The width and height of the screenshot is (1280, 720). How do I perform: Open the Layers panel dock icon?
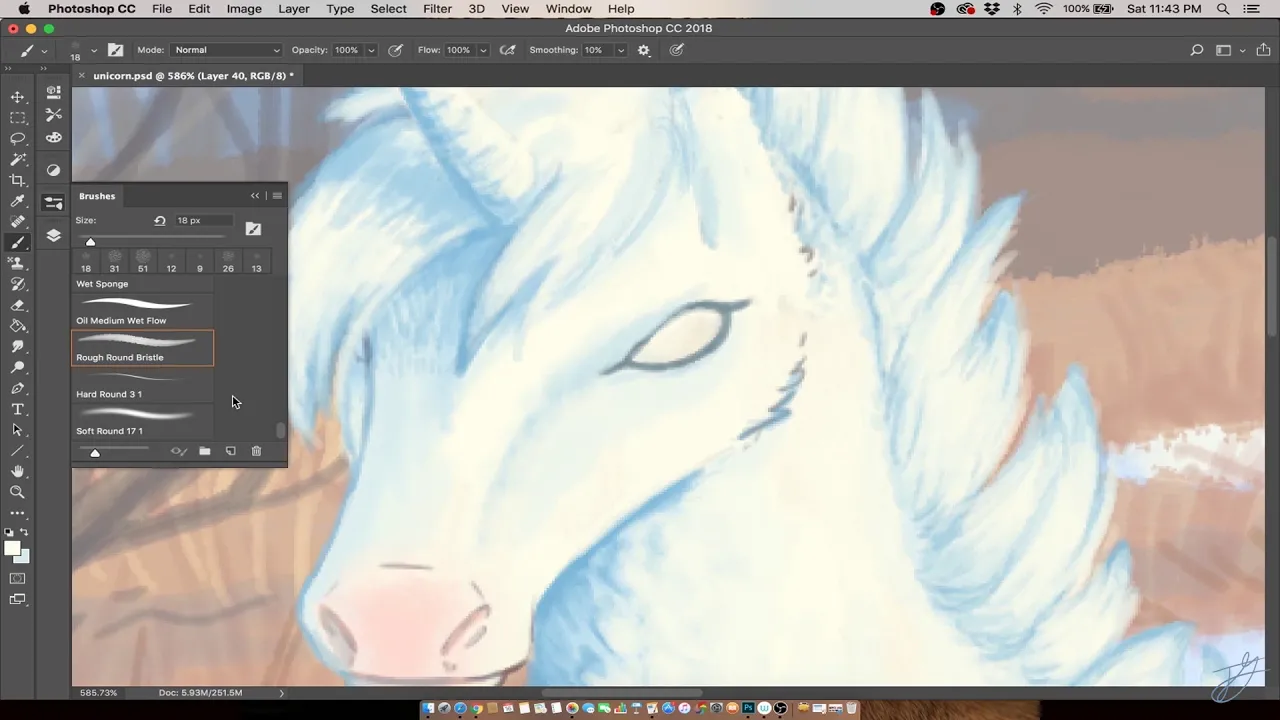pyautogui.click(x=54, y=236)
